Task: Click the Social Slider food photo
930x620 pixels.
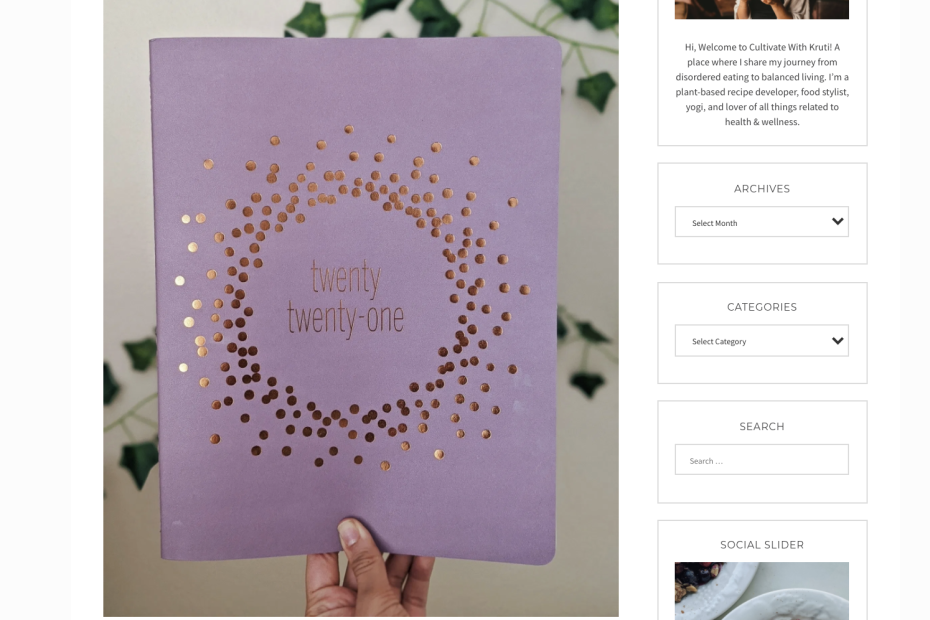Action: click(762, 591)
